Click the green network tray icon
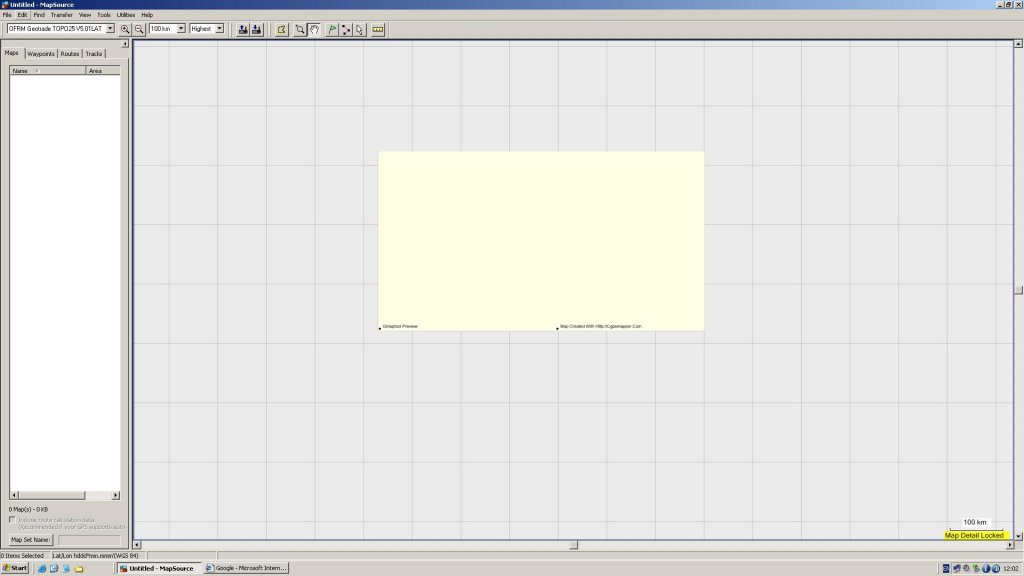The width and height of the screenshot is (1024, 576). pyautogui.click(x=976, y=568)
